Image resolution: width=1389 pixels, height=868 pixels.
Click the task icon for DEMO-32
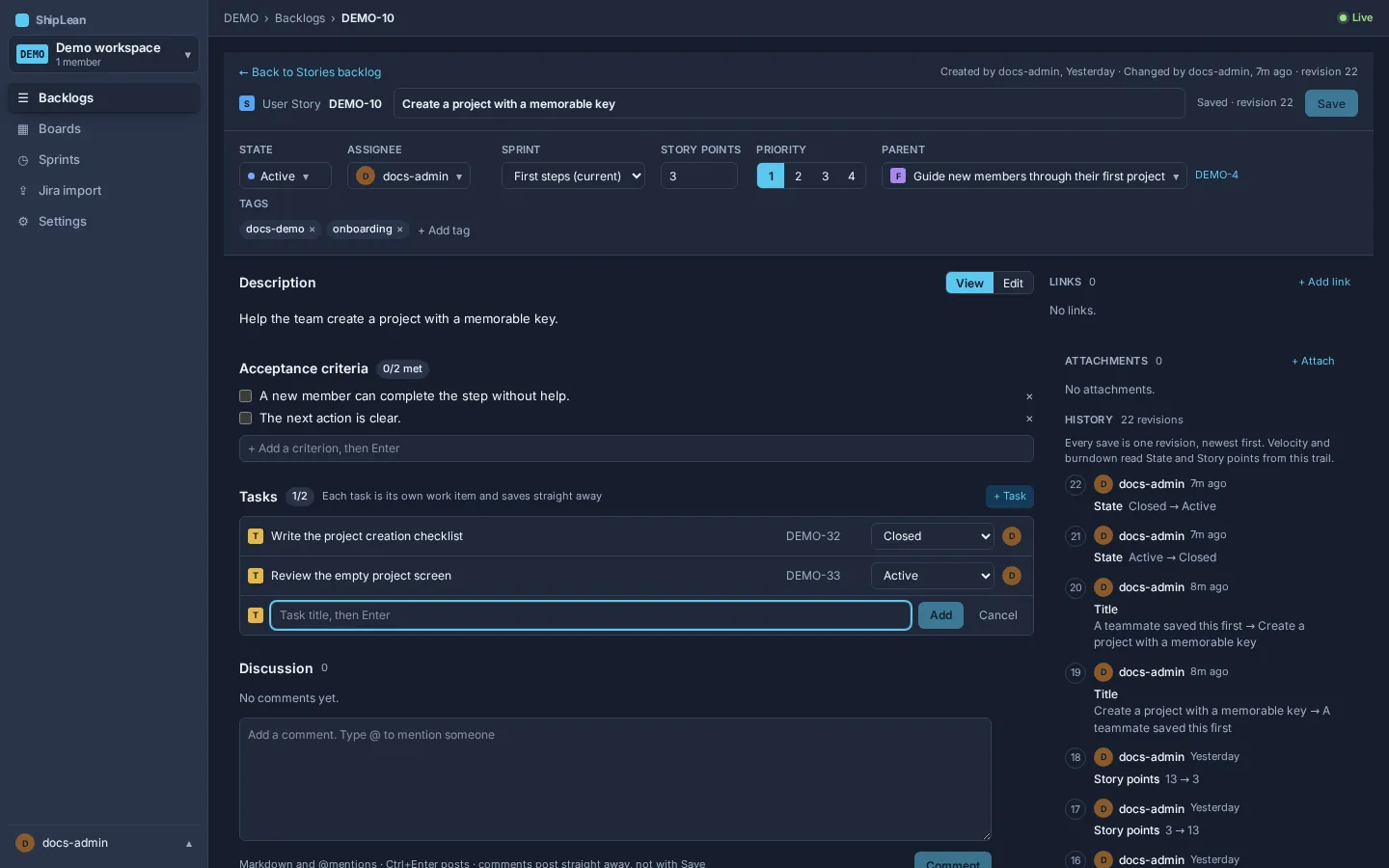click(256, 536)
